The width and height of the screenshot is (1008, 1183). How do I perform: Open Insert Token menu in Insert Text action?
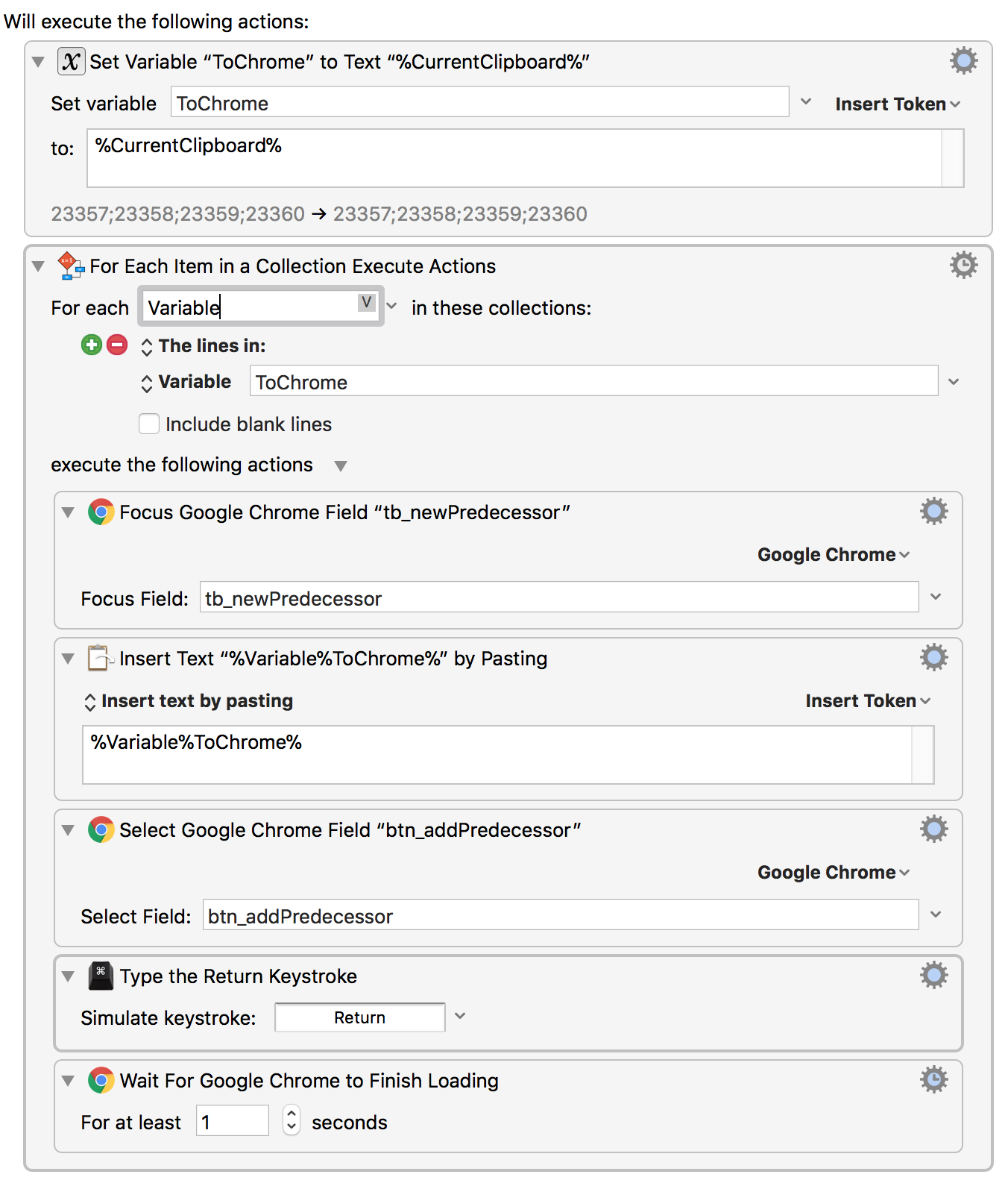click(x=868, y=700)
